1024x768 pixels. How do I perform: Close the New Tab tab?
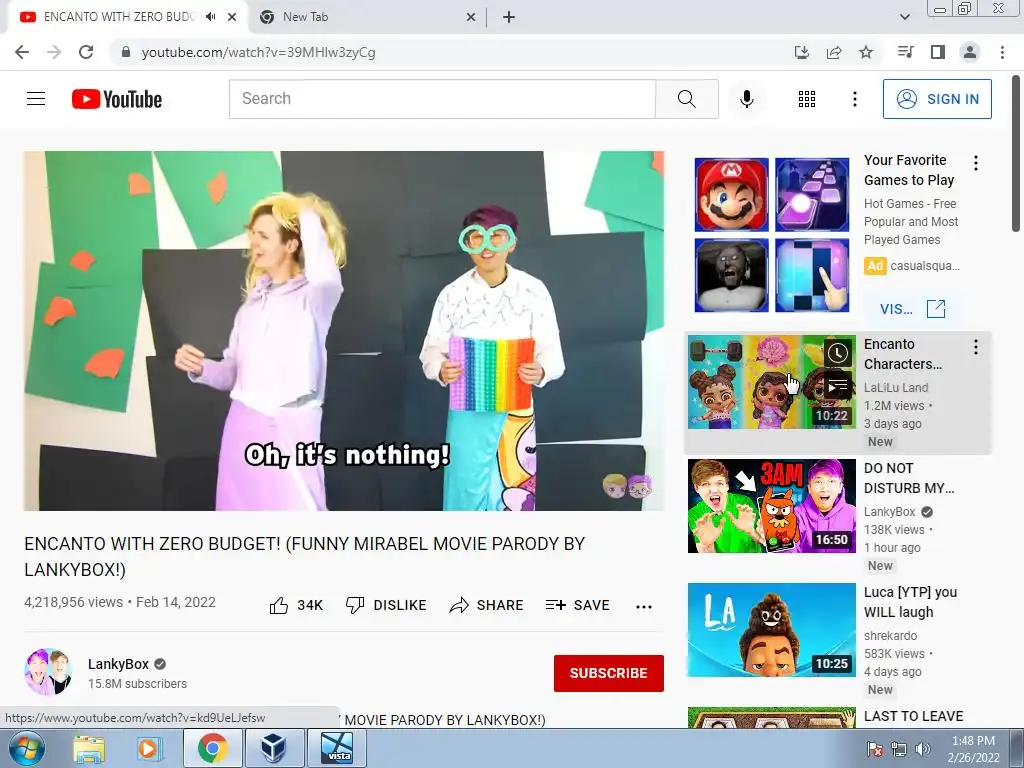pos(470,18)
